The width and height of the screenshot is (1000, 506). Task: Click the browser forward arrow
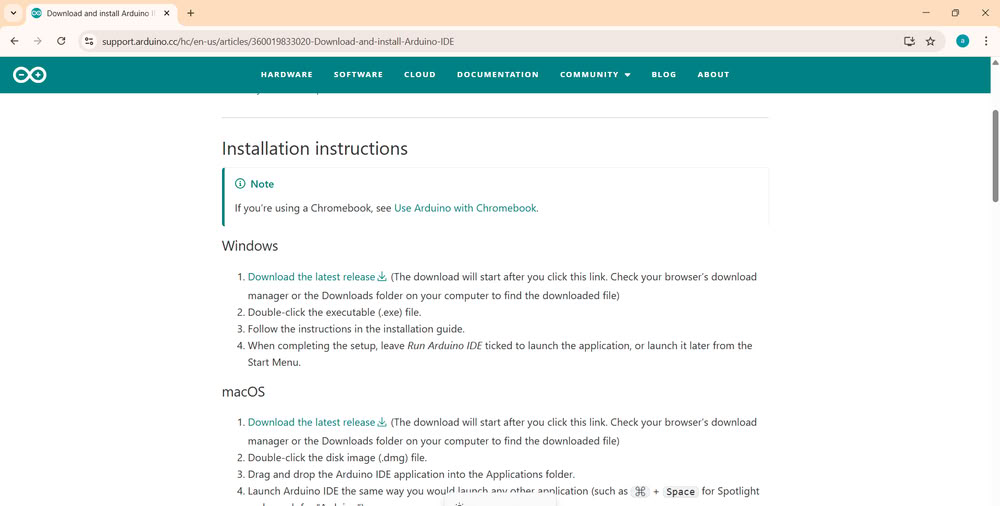click(38, 41)
